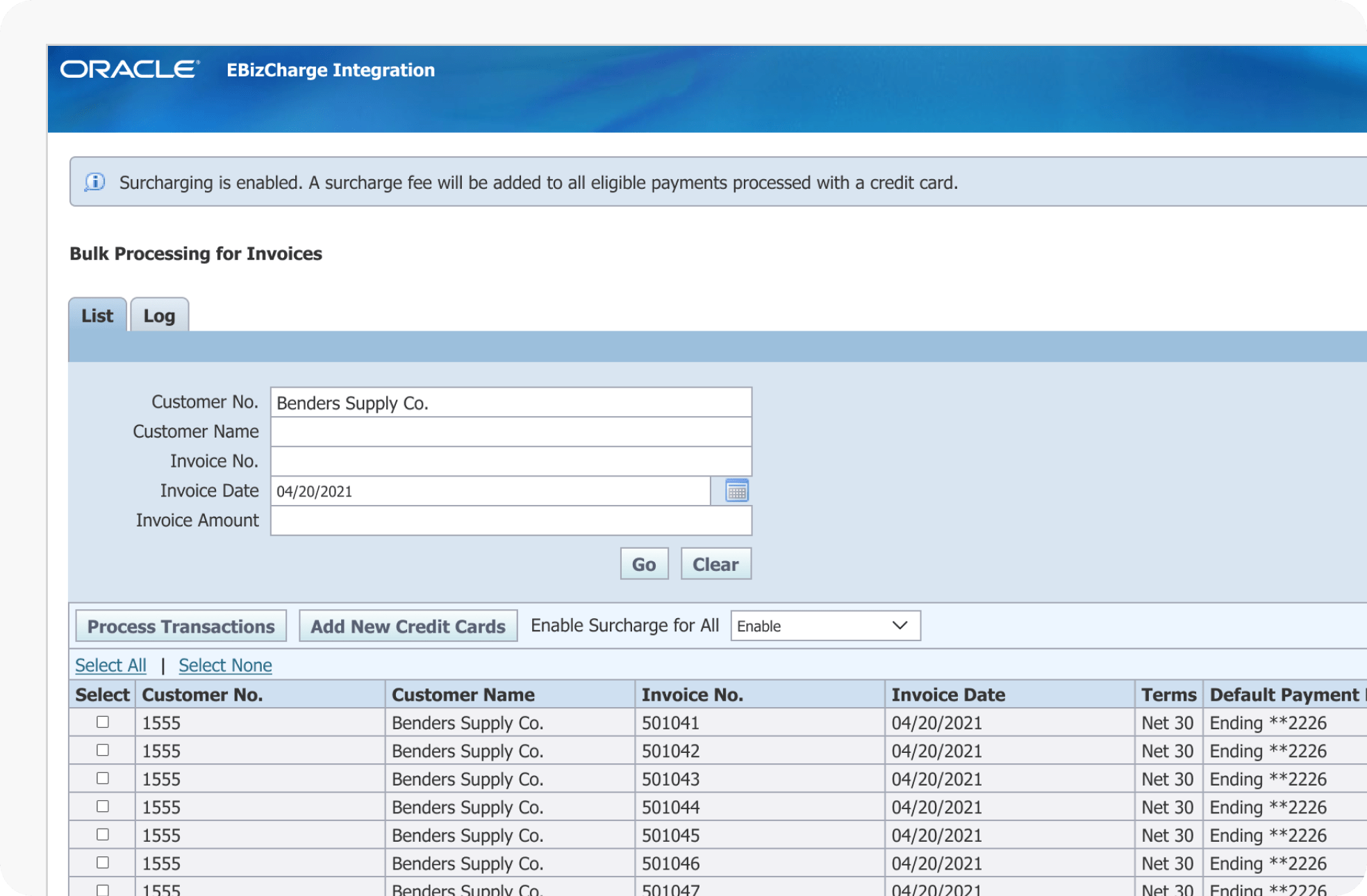The image size is (1367, 896).
Task: Click the surcharging enabled message text
Action: coord(538,183)
